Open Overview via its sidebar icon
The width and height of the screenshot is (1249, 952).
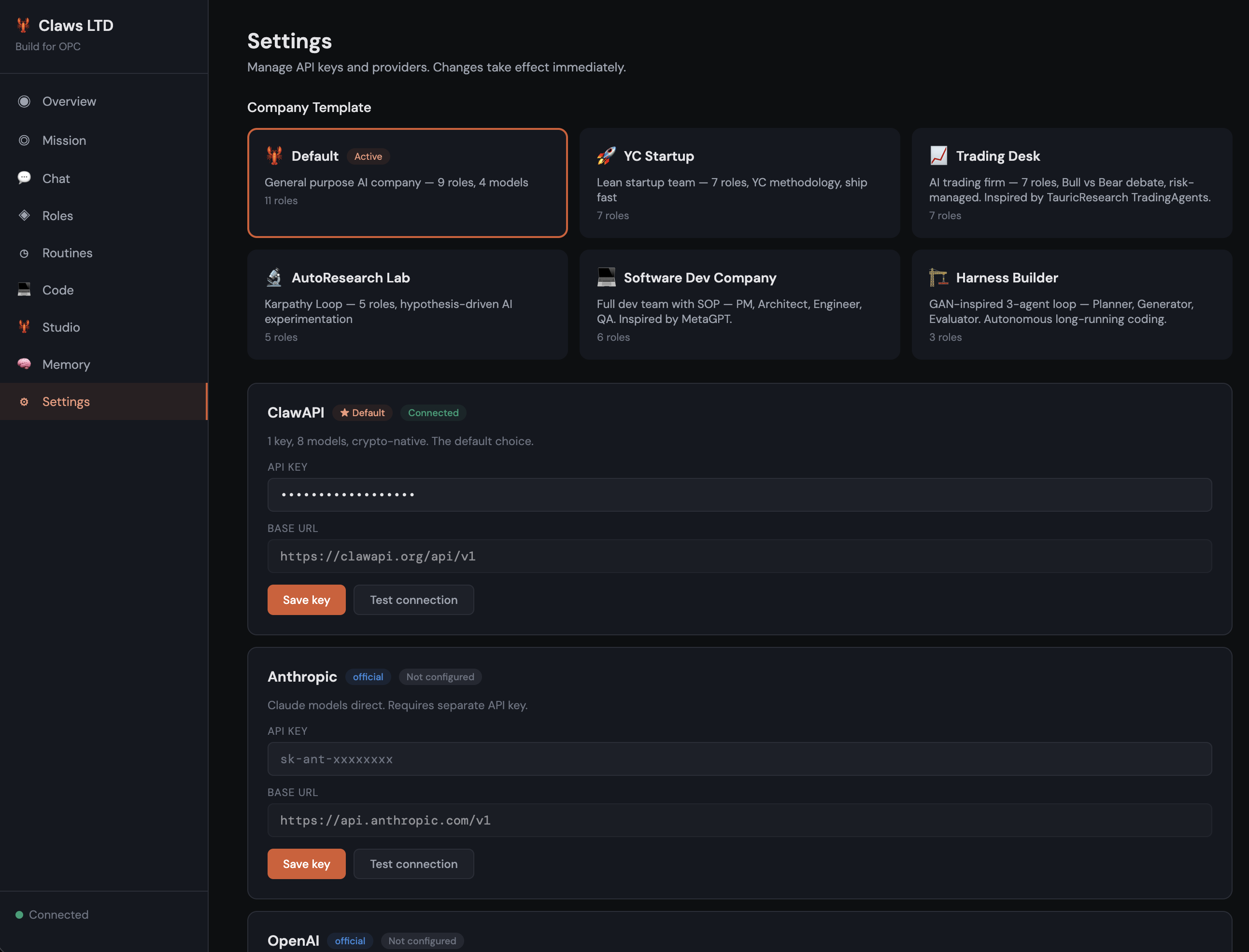(x=24, y=101)
